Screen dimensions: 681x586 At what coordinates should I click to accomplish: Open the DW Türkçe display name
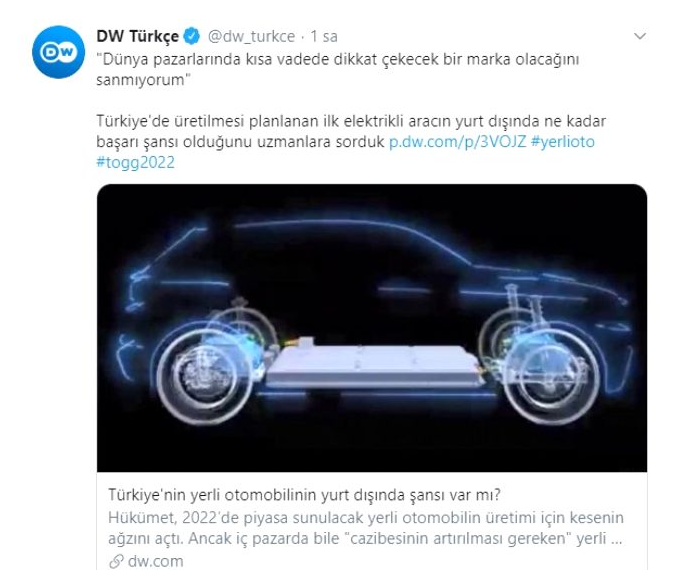click(x=137, y=36)
